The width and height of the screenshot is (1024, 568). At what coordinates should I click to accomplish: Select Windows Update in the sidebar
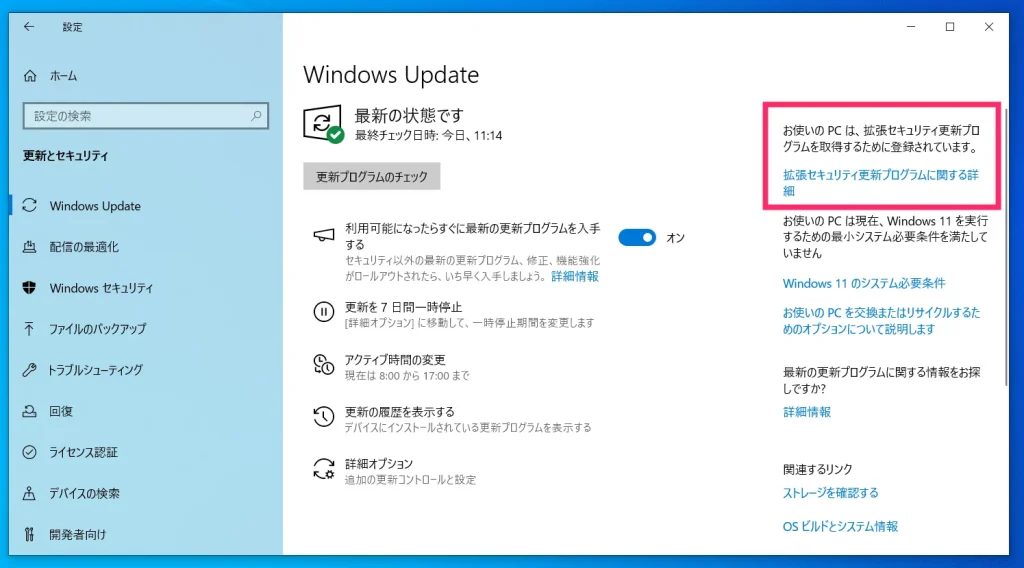[x=95, y=206]
